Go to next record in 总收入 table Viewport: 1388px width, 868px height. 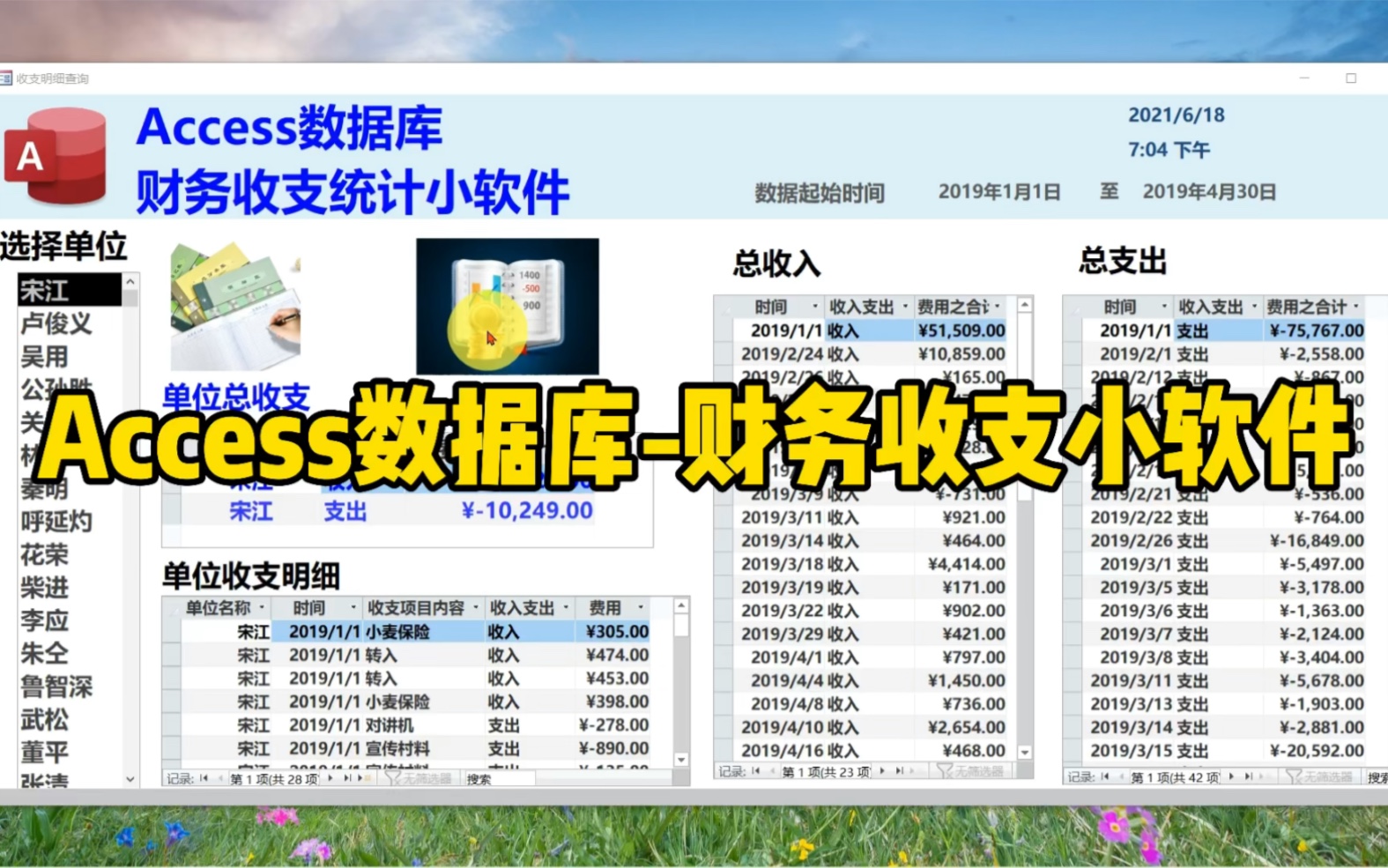click(x=882, y=770)
